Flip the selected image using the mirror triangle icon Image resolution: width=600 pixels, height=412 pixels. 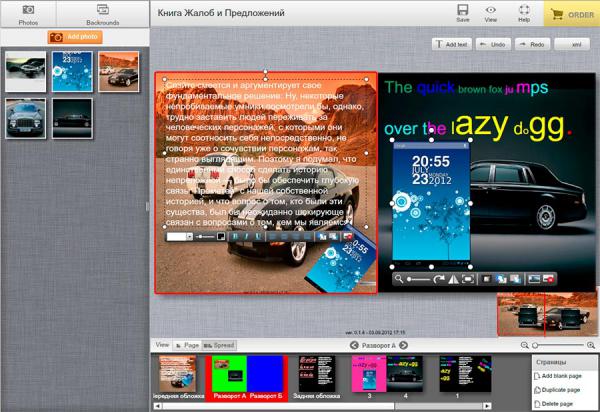pyautogui.click(x=453, y=279)
